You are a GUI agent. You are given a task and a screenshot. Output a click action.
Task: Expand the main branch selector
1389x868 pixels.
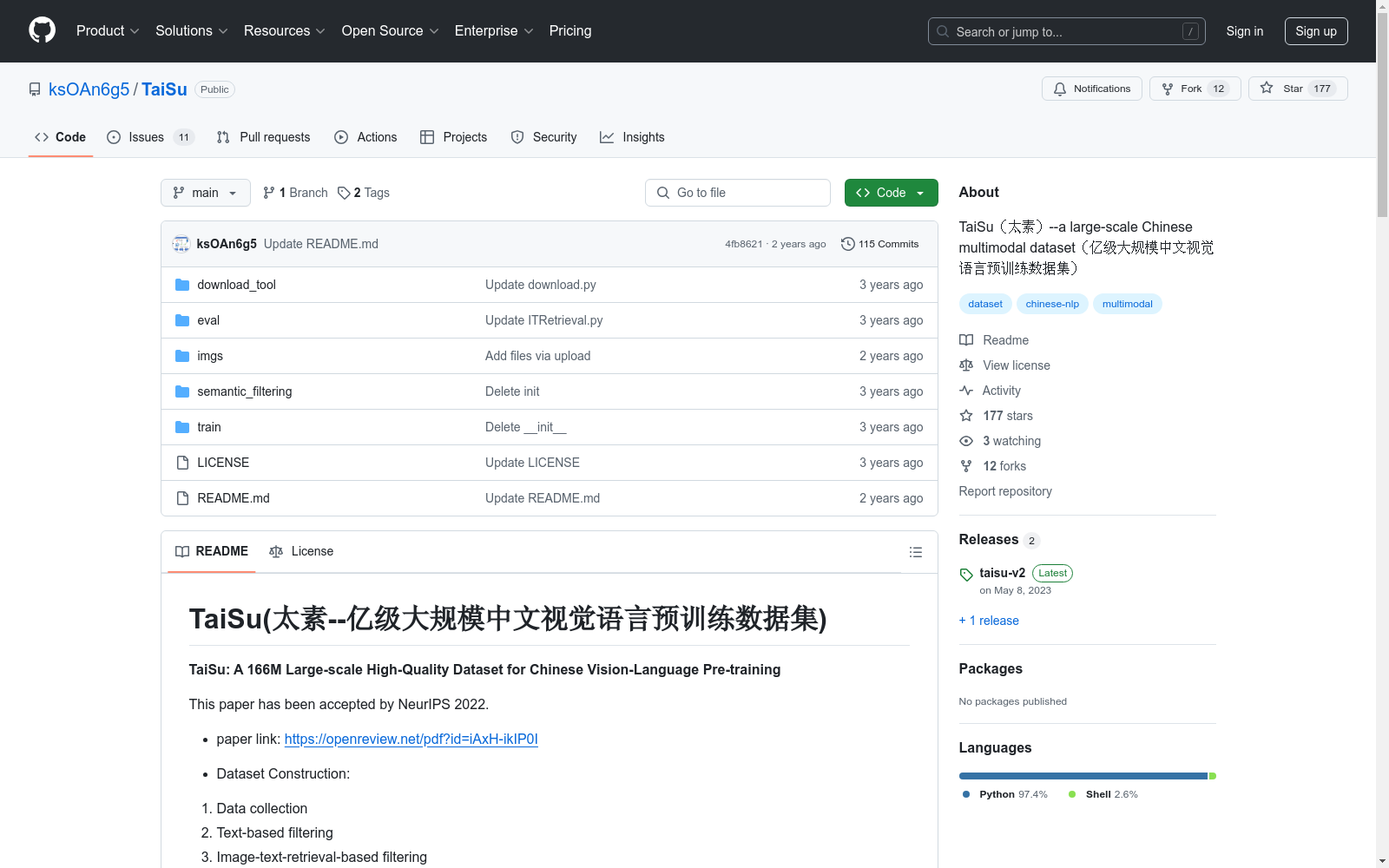pyautogui.click(x=205, y=193)
